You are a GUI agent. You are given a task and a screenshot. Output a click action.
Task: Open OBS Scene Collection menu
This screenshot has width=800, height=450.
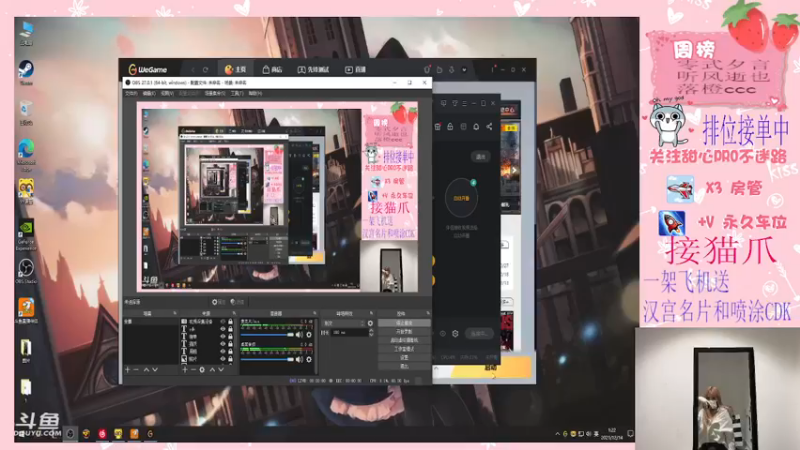[x=215, y=93]
